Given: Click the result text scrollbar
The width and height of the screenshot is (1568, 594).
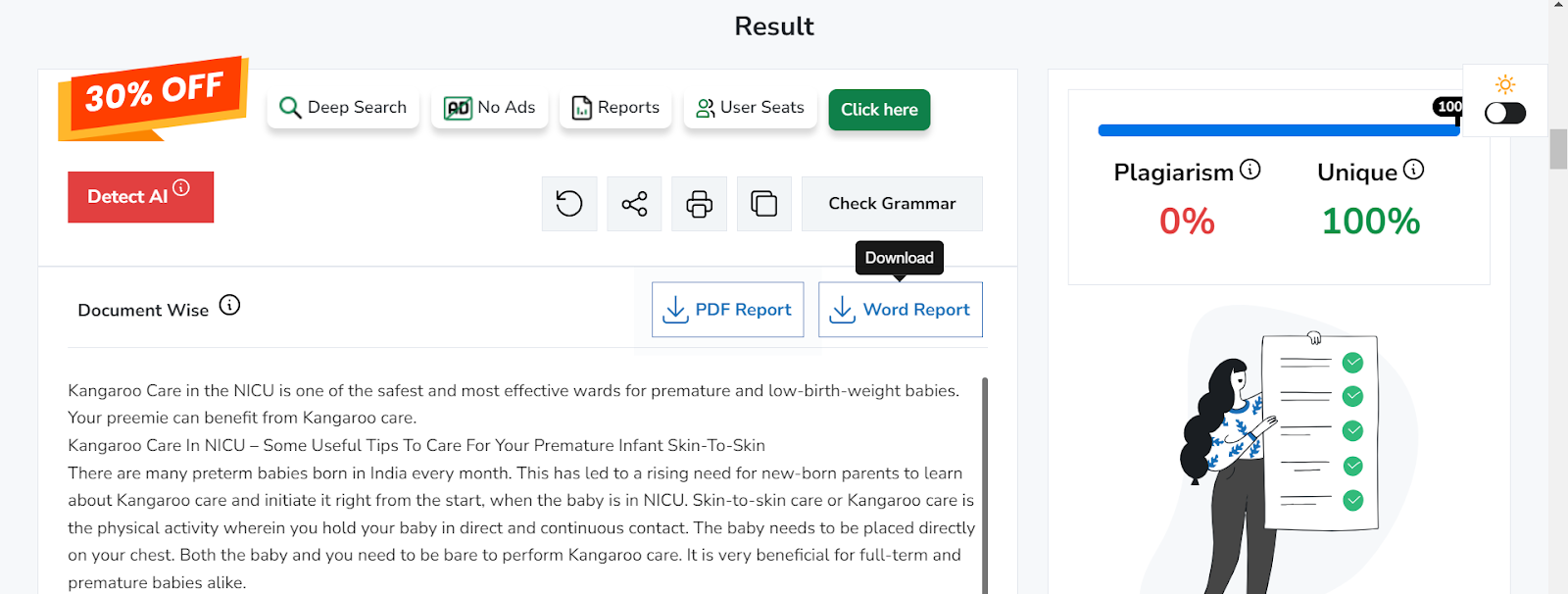Looking at the screenshot, I should coord(985,485).
